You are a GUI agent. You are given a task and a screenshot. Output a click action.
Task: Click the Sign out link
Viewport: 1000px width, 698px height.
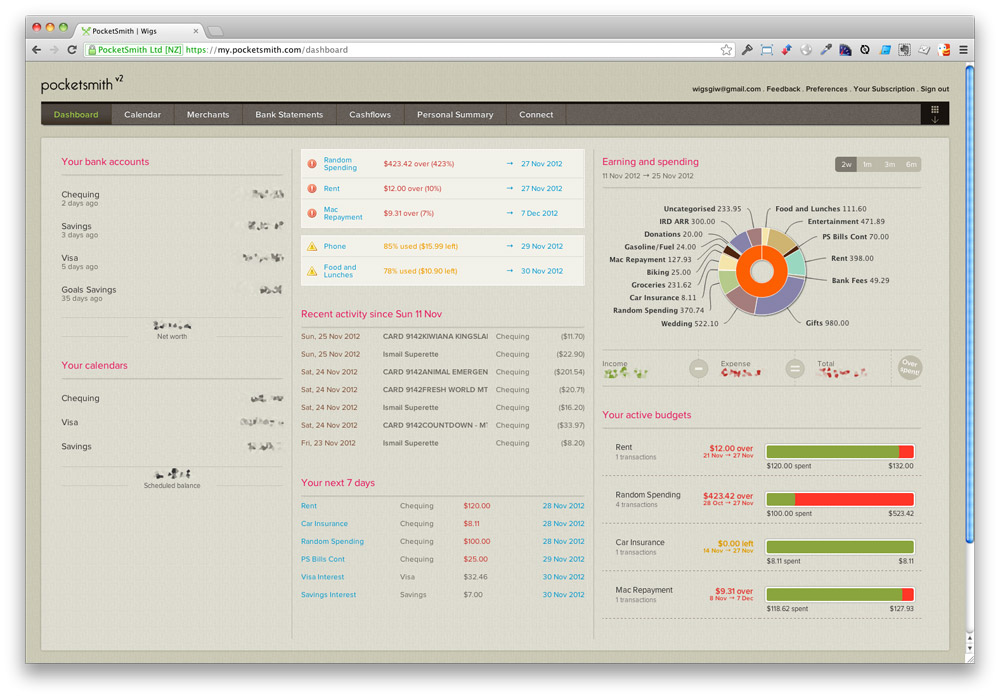click(x=934, y=88)
